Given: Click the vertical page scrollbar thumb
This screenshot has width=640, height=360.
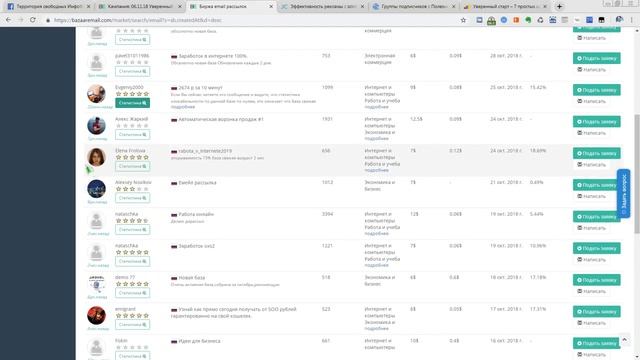Looking at the screenshot, I should tap(637, 174).
